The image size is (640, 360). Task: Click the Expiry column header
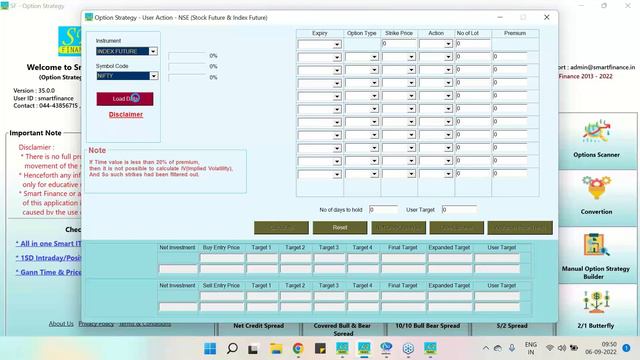(x=320, y=33)
